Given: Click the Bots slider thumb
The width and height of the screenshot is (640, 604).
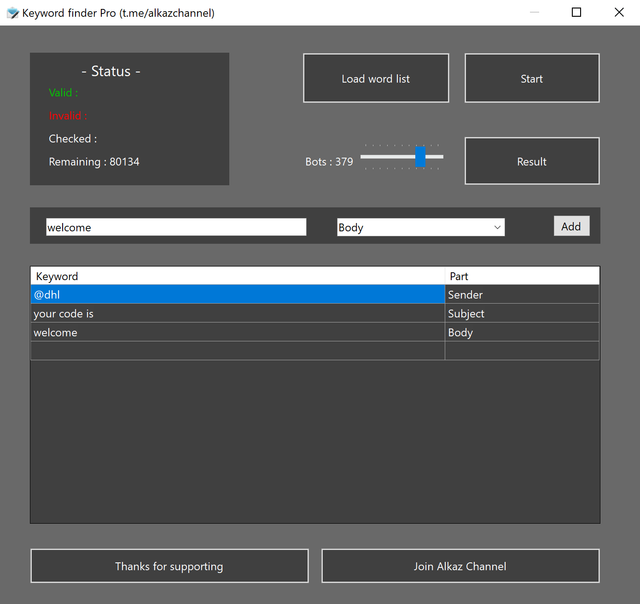Looking at the screenshot, I should coord(420,157).
